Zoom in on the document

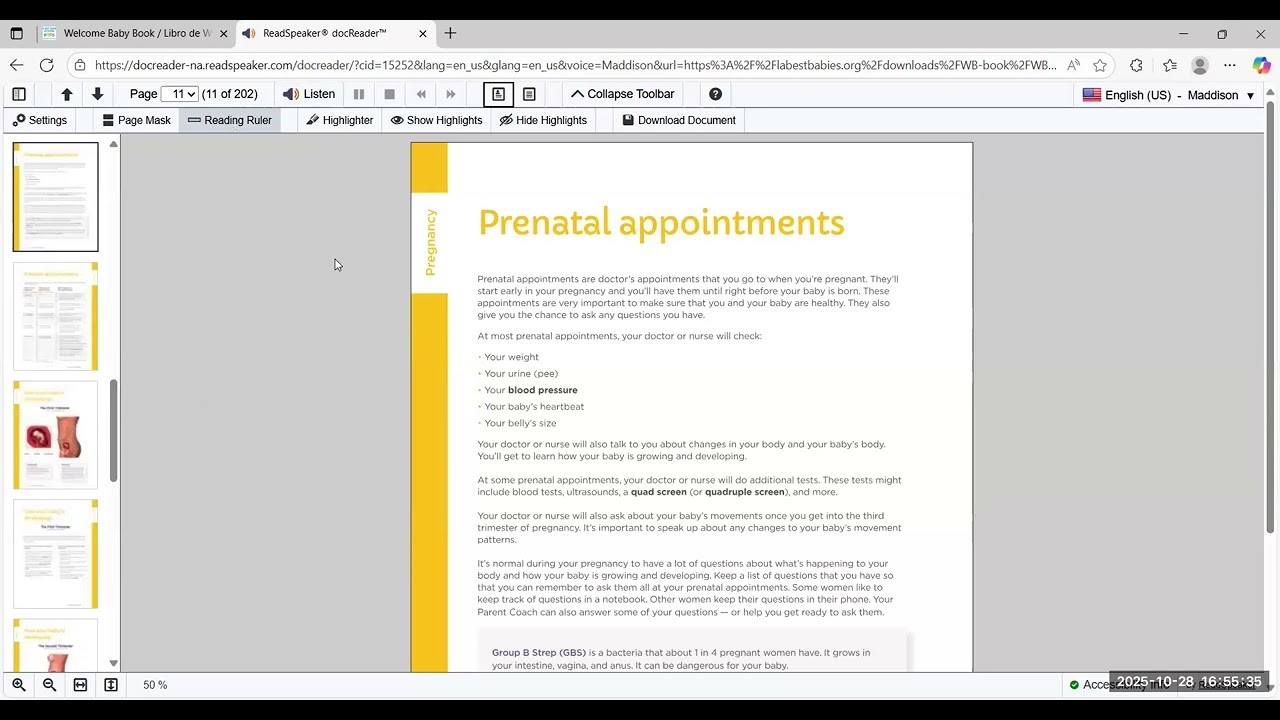pos(19,685)
